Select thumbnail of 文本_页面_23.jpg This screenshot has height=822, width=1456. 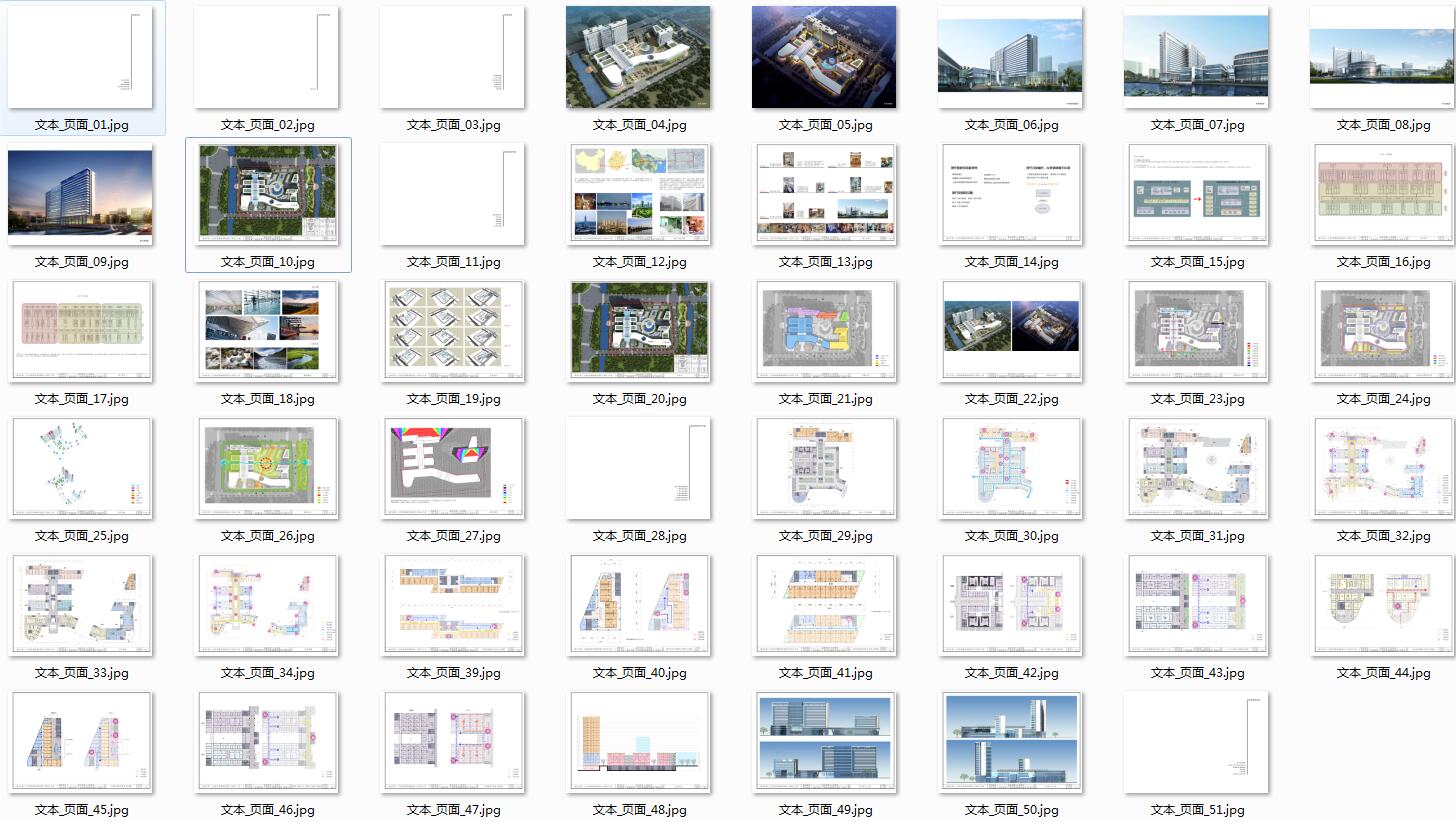1196,332
